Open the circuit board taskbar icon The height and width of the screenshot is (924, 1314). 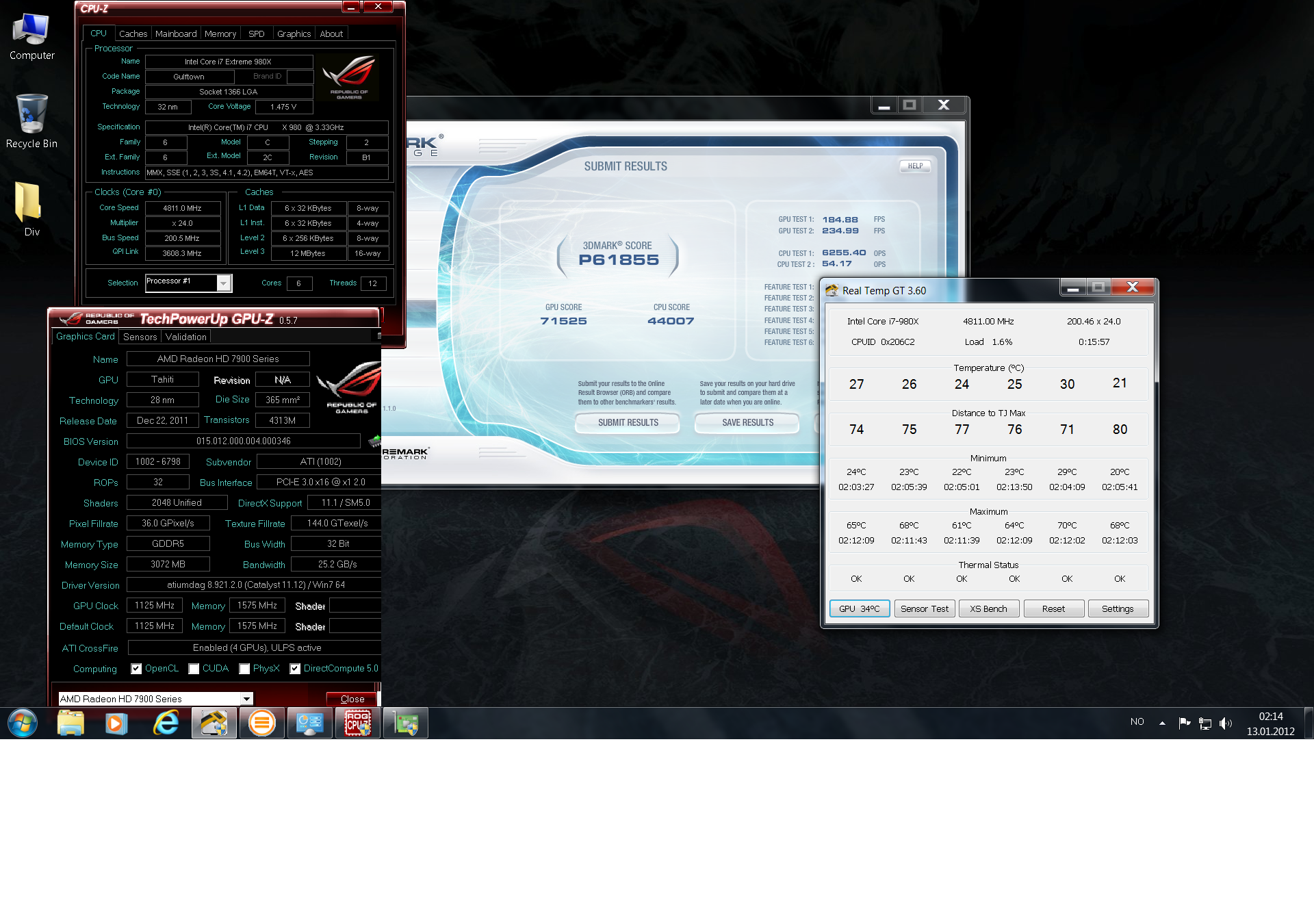pyautogui.click(x=405, y=723)
